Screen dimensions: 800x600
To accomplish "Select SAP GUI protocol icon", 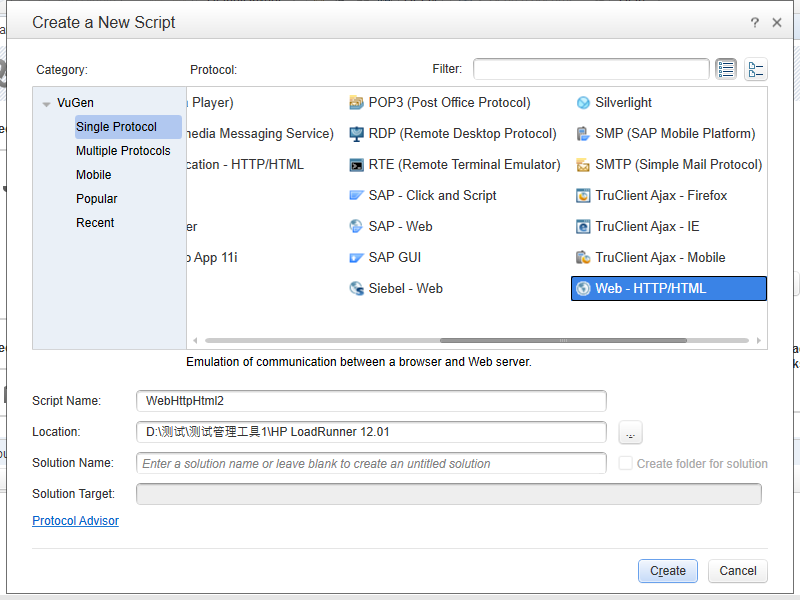I will click(356, 258).
